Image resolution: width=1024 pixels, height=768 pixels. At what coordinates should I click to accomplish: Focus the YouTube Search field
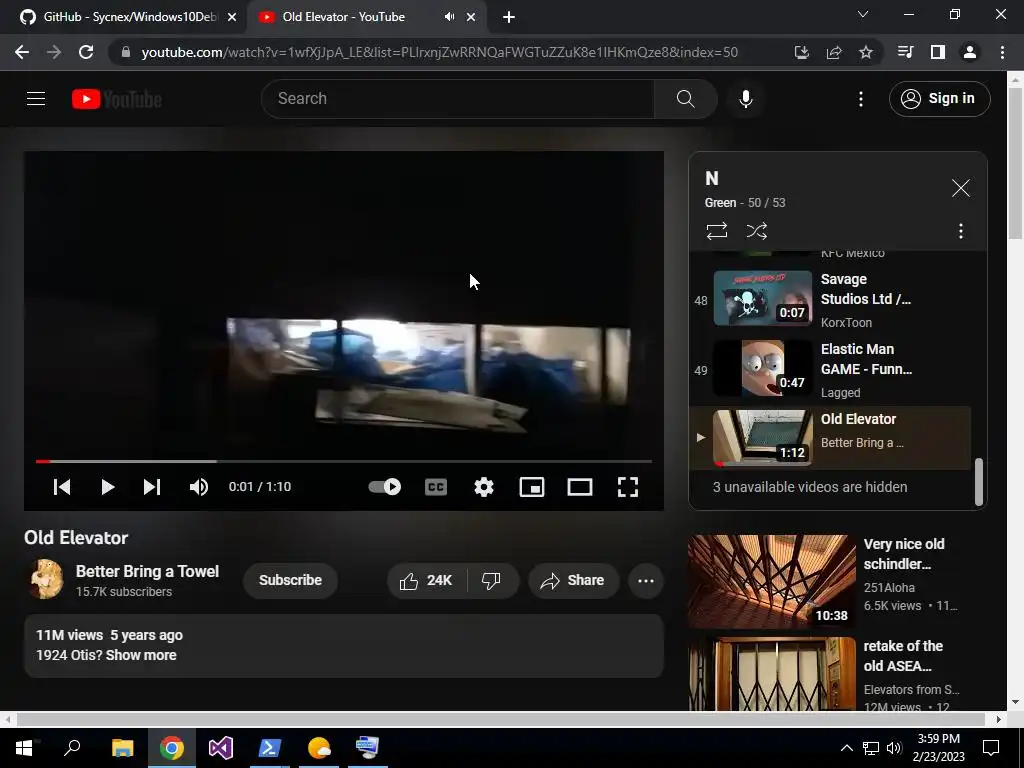tap(457, 99)
